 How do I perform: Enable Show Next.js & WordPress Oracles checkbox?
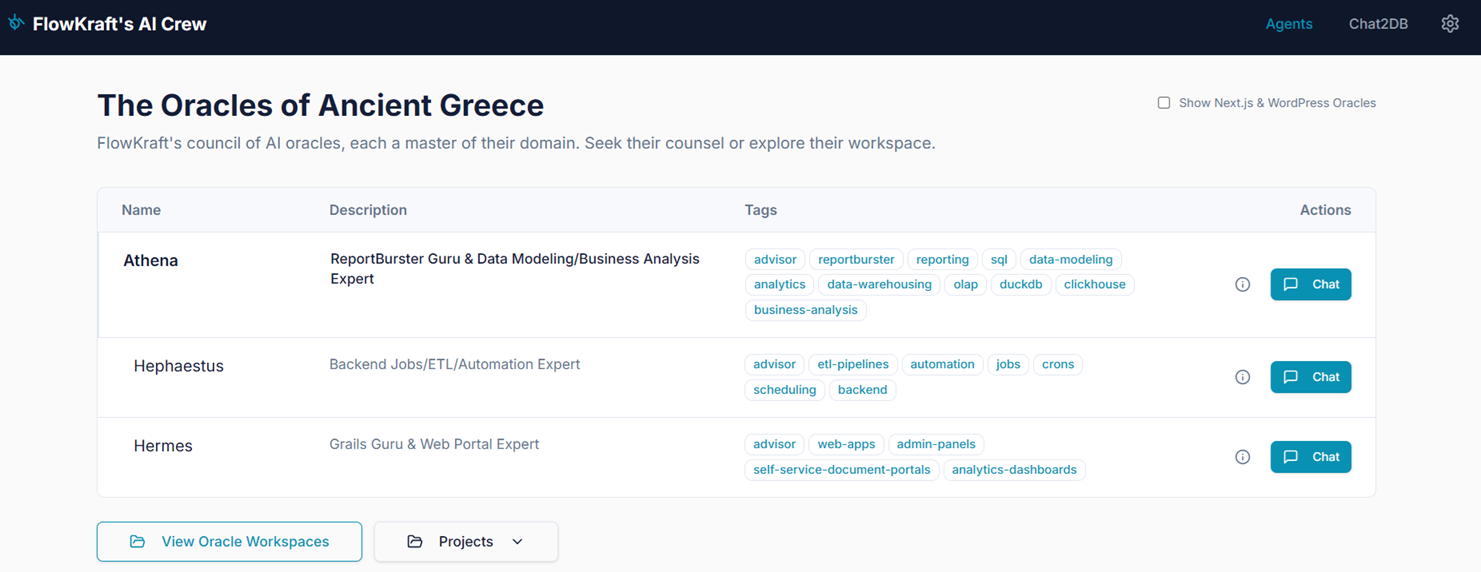pos(1164,103)
